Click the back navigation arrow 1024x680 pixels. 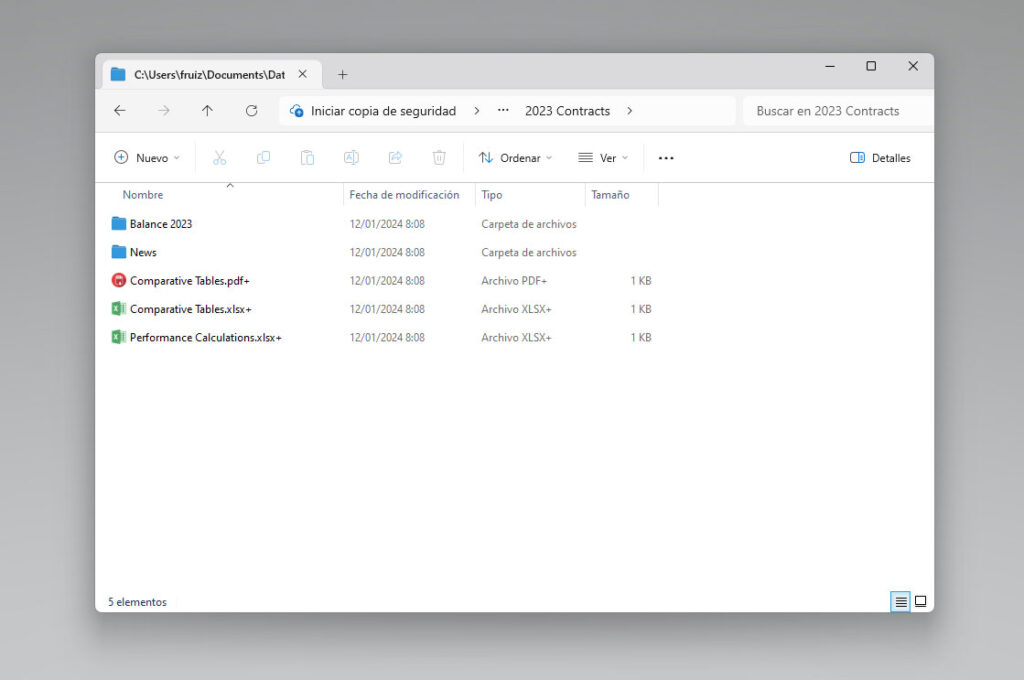(120, 111)
